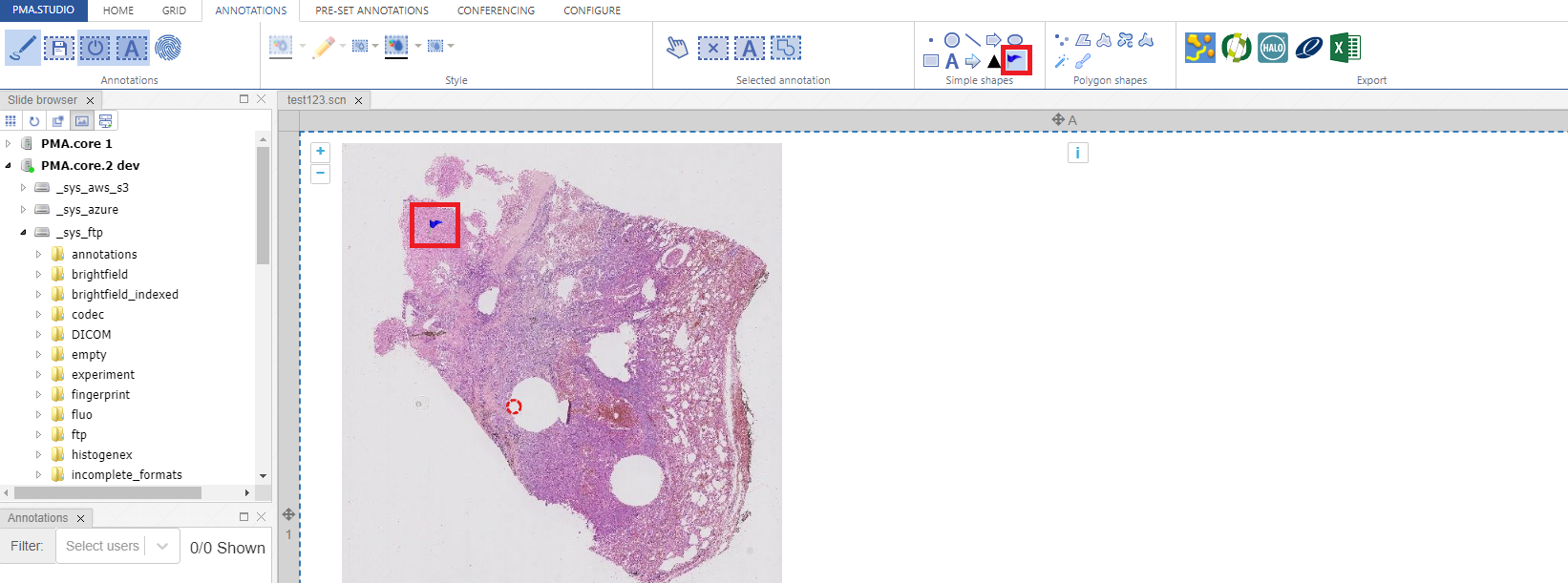Click the HALO export icon
1568x583 pixels.
coord(1272,48)
